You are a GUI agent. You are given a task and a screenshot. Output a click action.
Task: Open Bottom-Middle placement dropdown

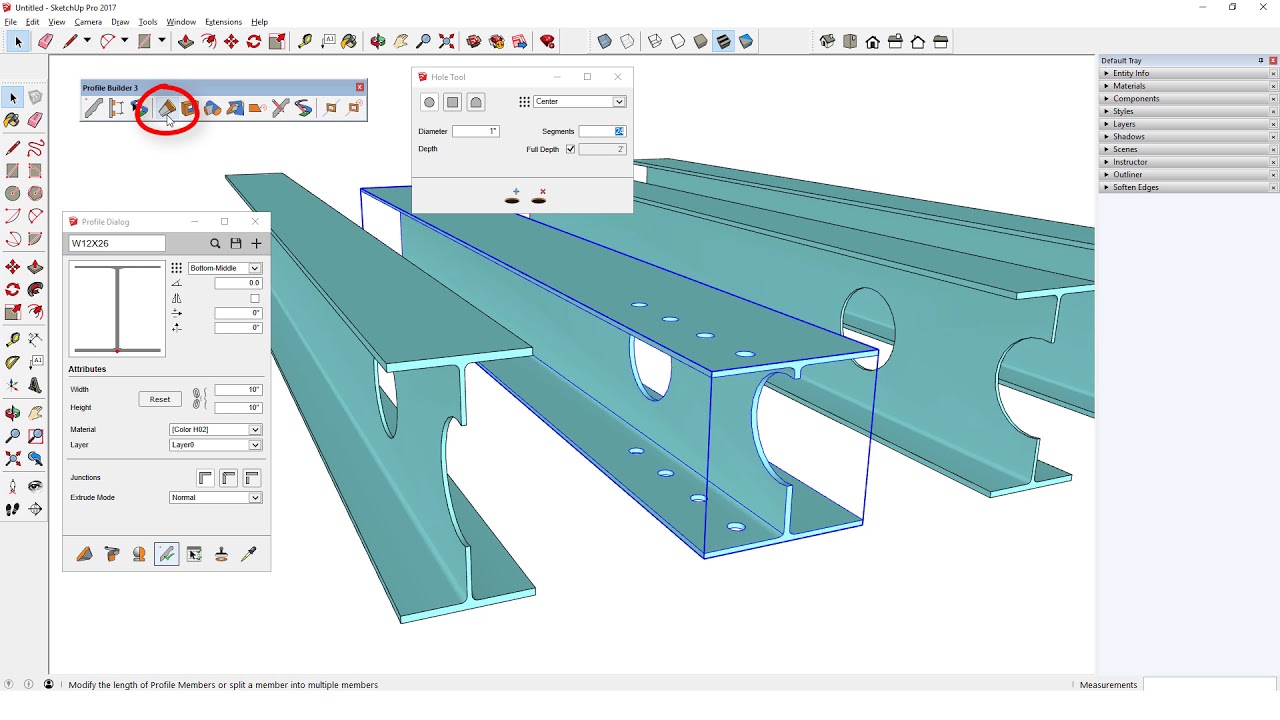(225, 268)
